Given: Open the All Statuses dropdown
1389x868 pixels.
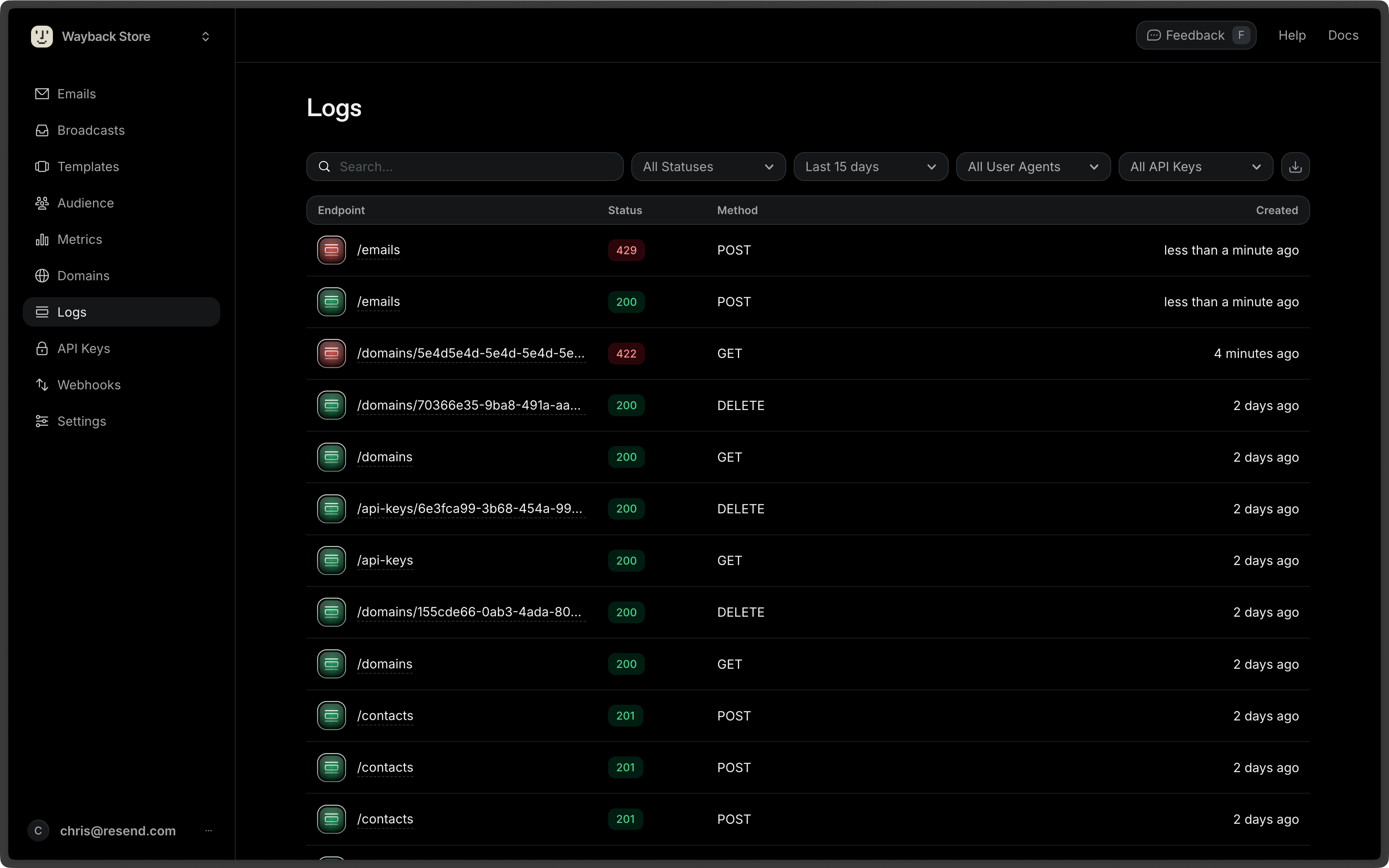Looking at the screenshot, I should pyautogui.click(x=708, y=167).
